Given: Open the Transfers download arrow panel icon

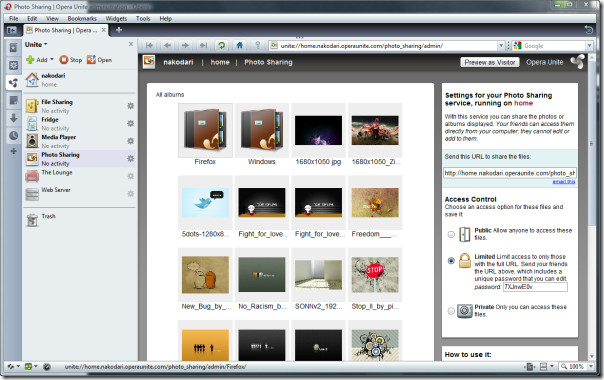Looking at the screenshot, I should [x=13, y=118].
